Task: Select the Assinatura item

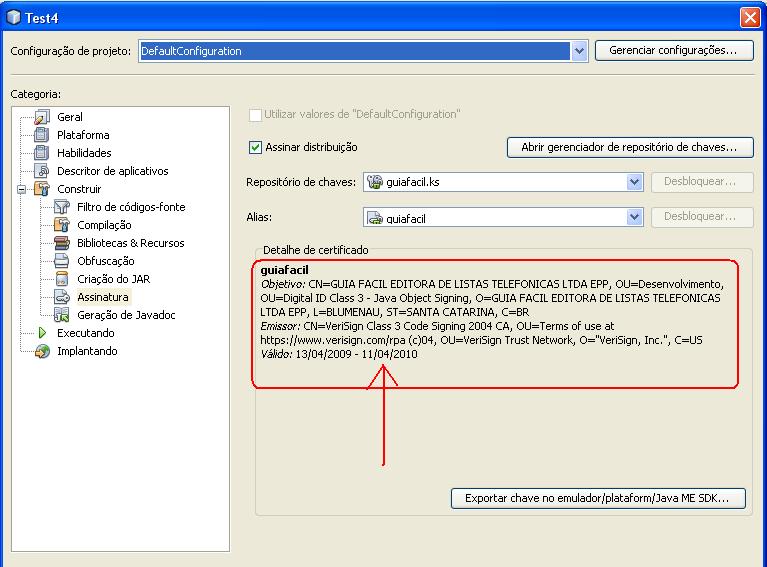Action: click(103, 297)
